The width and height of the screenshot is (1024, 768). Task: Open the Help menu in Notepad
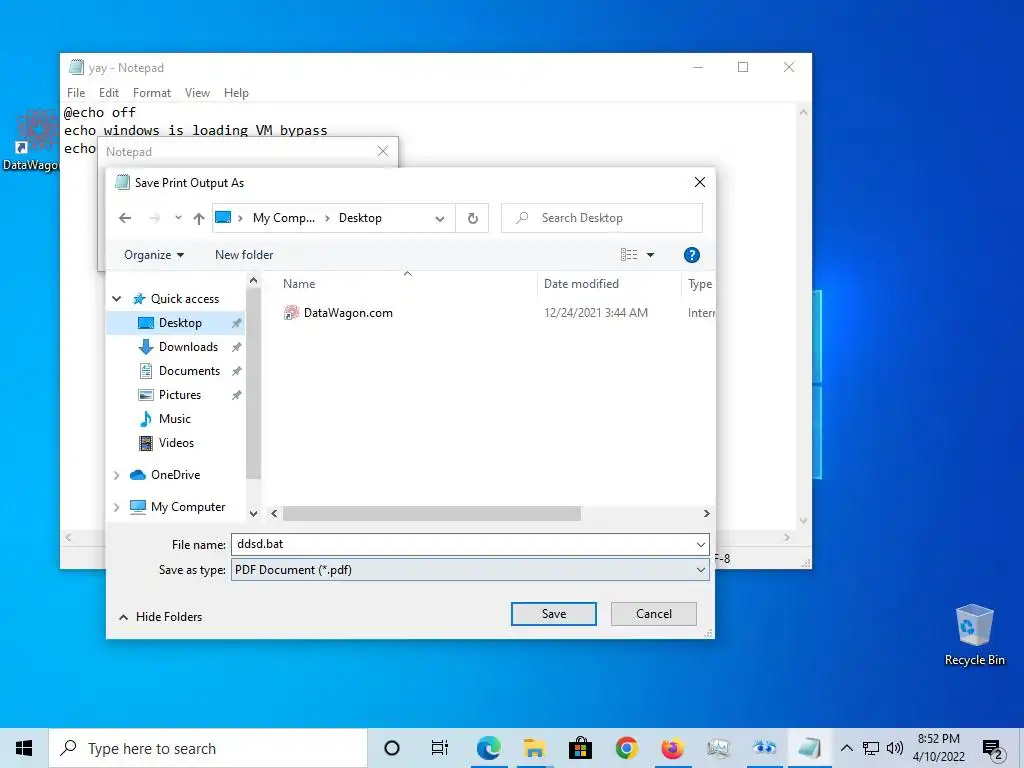236,93
